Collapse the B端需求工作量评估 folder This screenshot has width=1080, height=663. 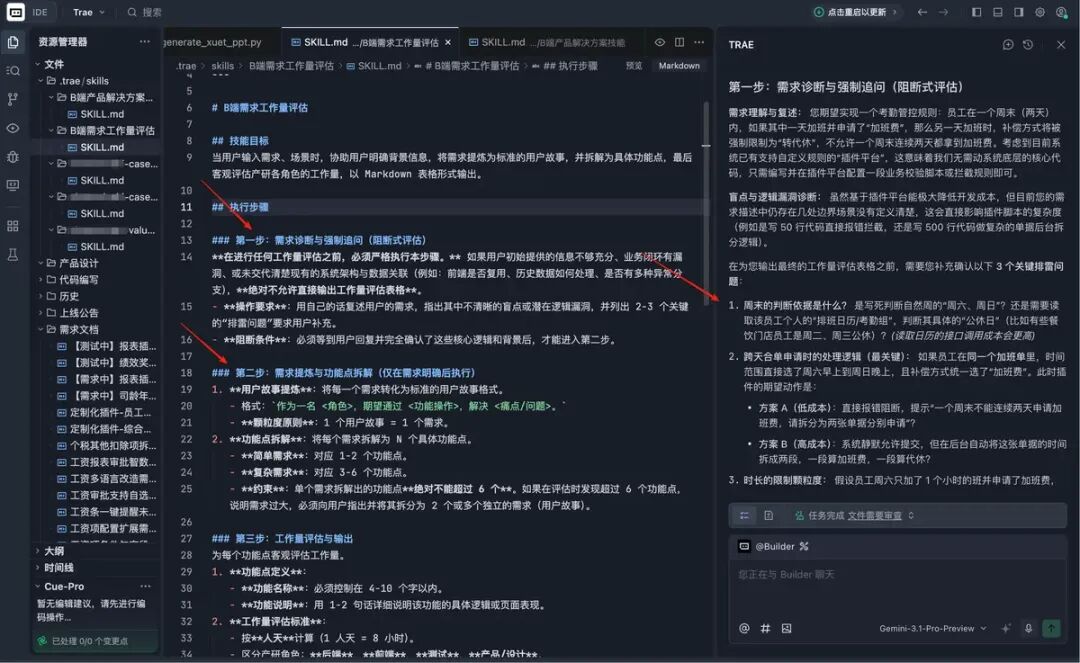(51, 130)
